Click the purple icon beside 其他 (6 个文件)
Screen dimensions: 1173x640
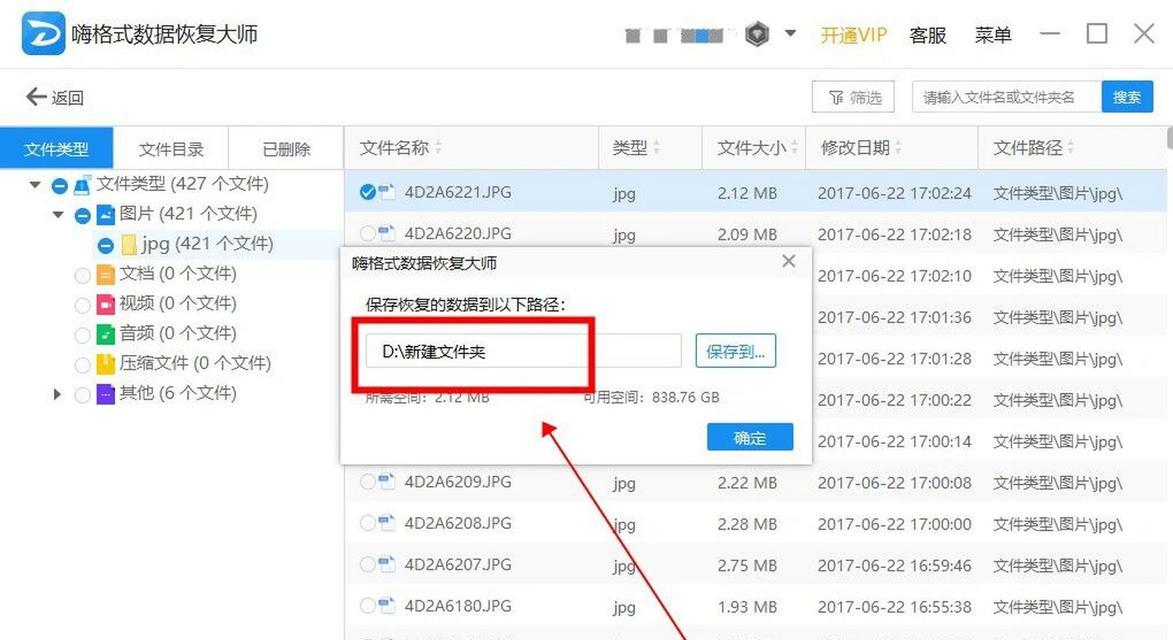105,394
